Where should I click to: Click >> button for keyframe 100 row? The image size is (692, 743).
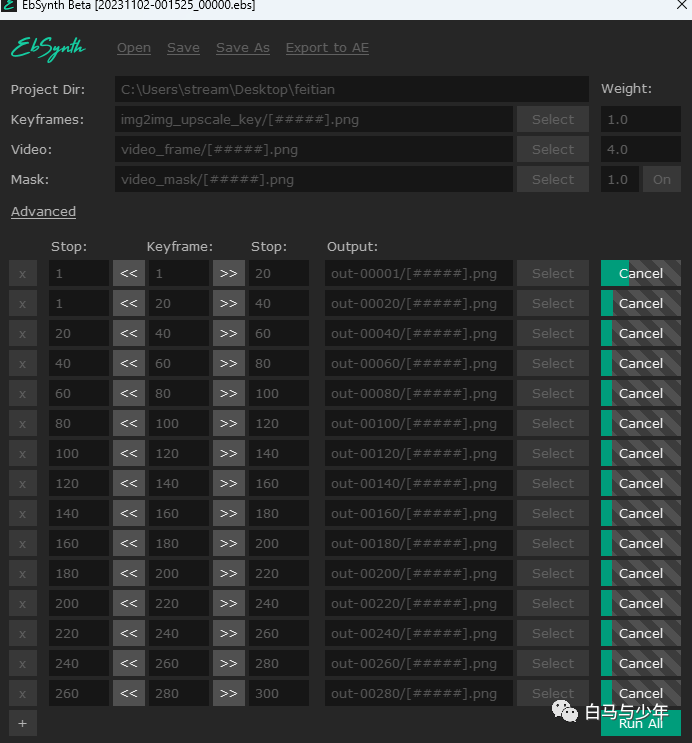click(x=228, y=423)
